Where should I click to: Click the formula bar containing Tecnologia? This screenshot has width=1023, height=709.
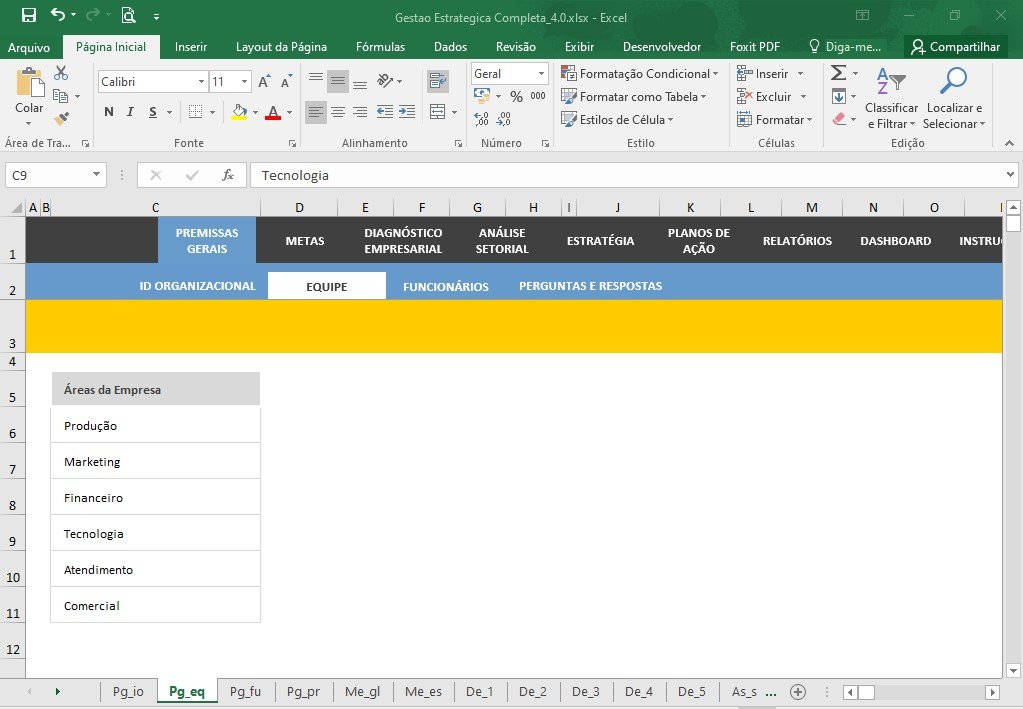click(628, 175)
